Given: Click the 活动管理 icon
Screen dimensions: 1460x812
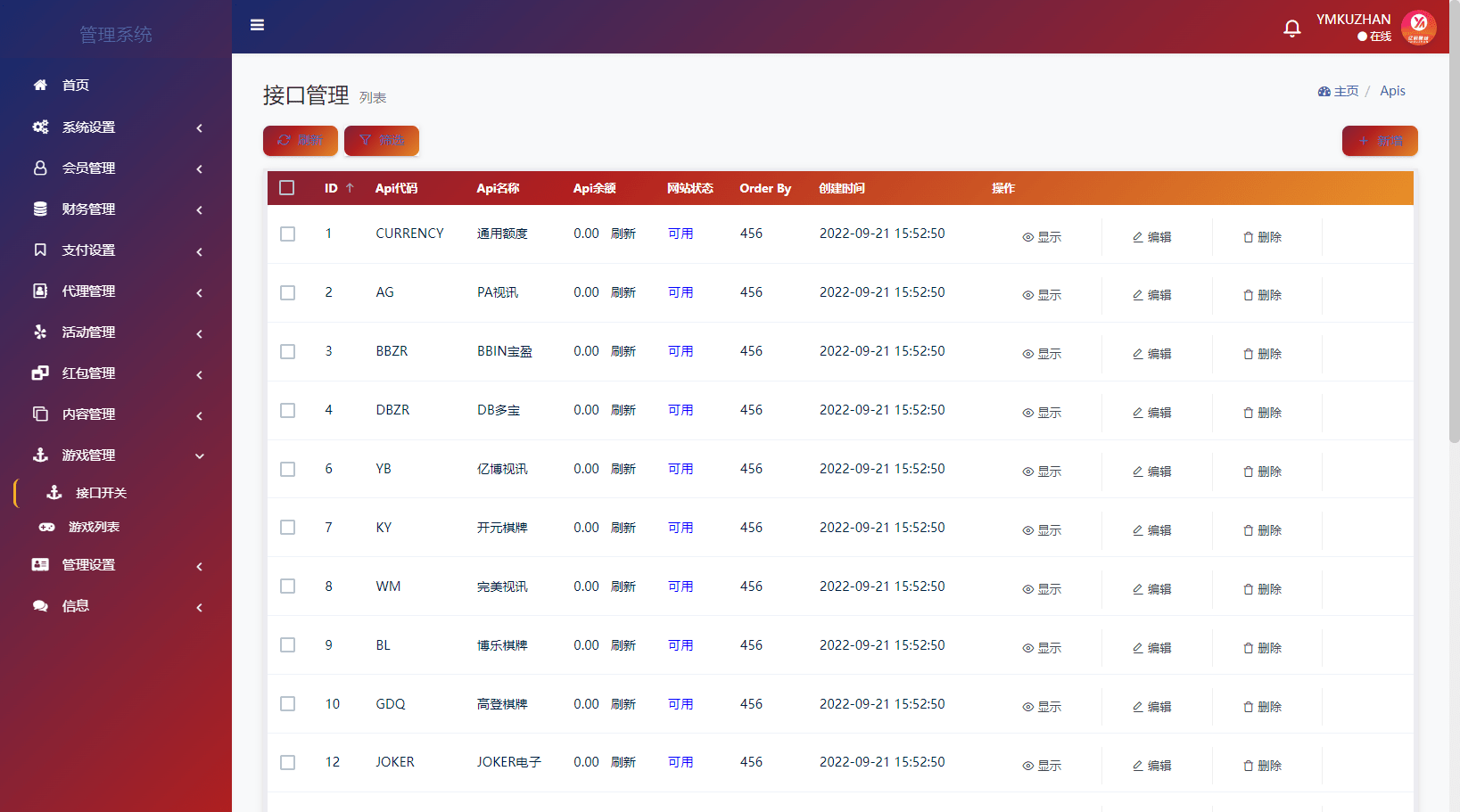Looking at the screenshot, I should (40, 332).
